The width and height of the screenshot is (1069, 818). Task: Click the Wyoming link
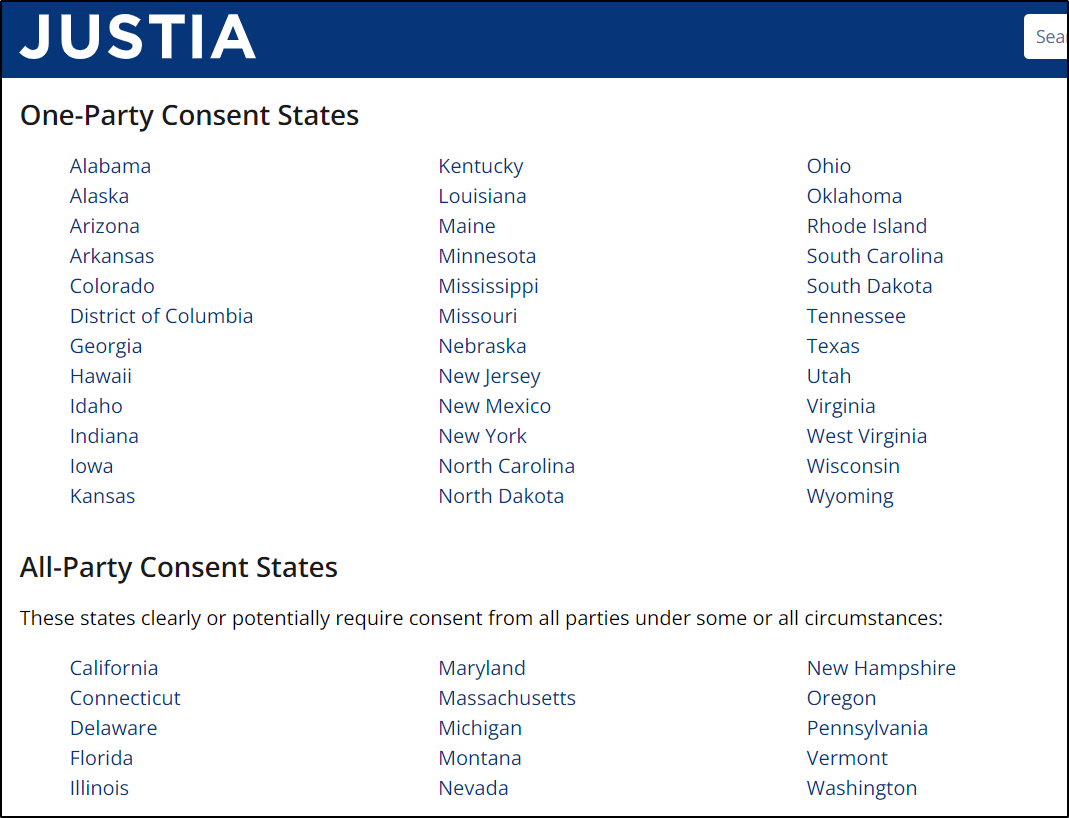click(850, 496)
